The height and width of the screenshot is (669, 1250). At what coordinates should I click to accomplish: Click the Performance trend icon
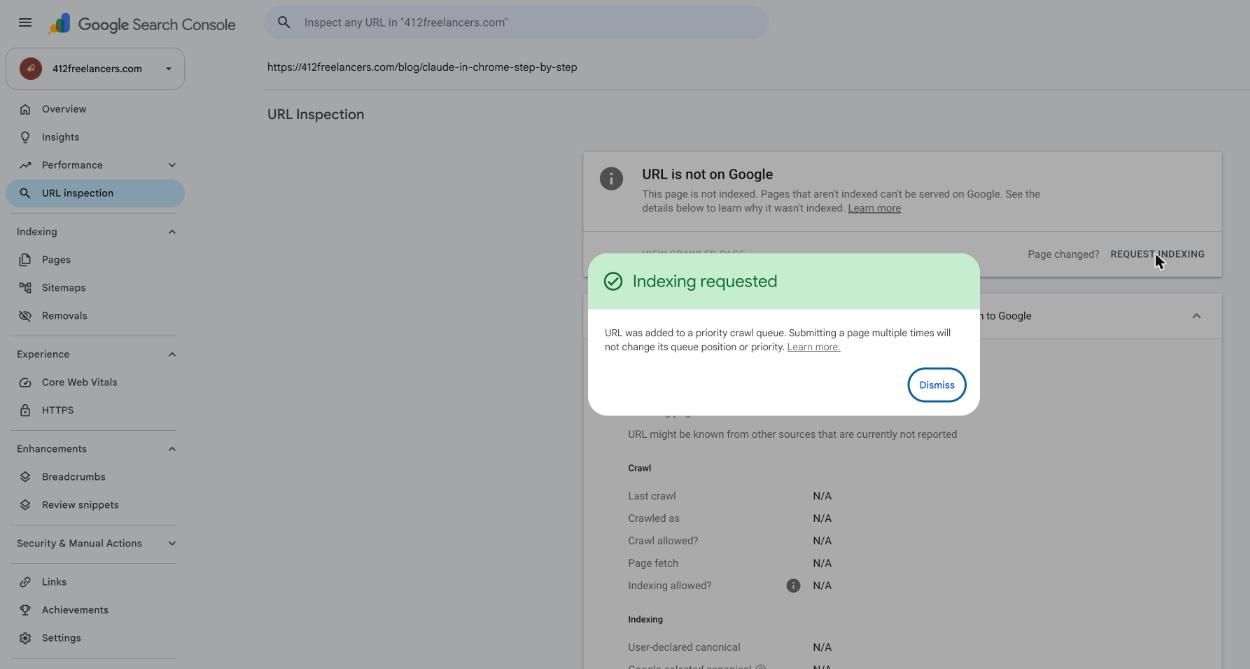[x=25, y=165]
